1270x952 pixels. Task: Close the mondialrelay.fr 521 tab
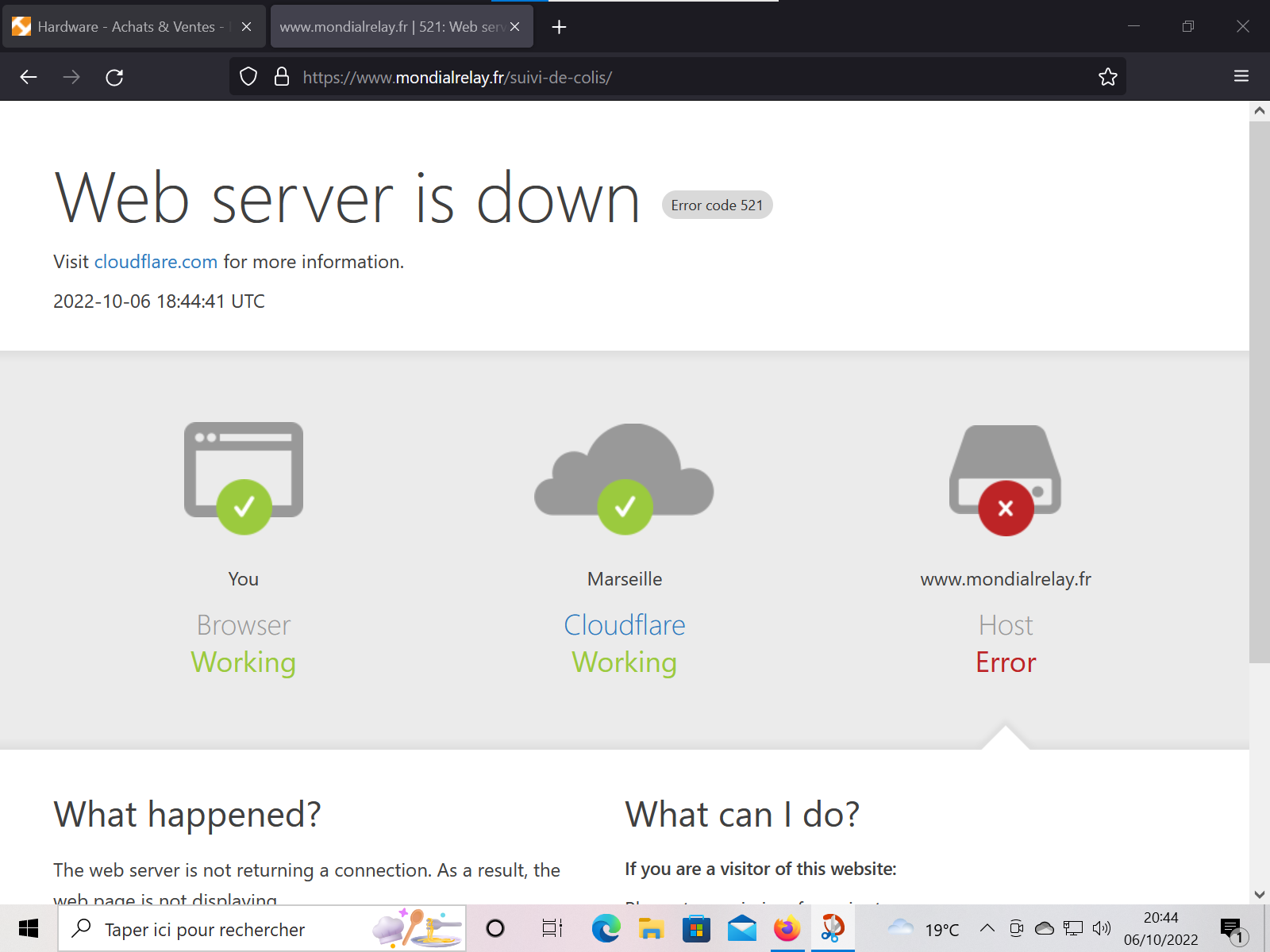pyautogui.click(x=514, y=27)
